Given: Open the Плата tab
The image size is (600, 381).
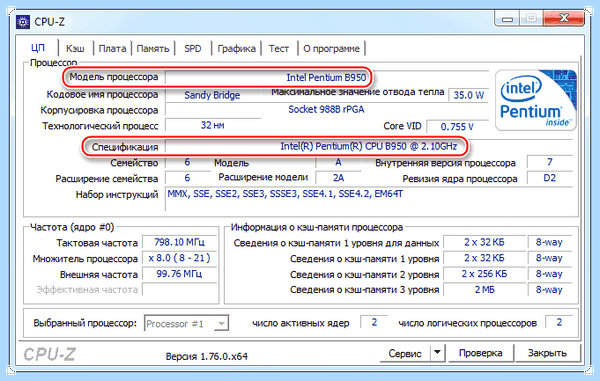Looking at the screenshot, I should click(x=112, y=49).
